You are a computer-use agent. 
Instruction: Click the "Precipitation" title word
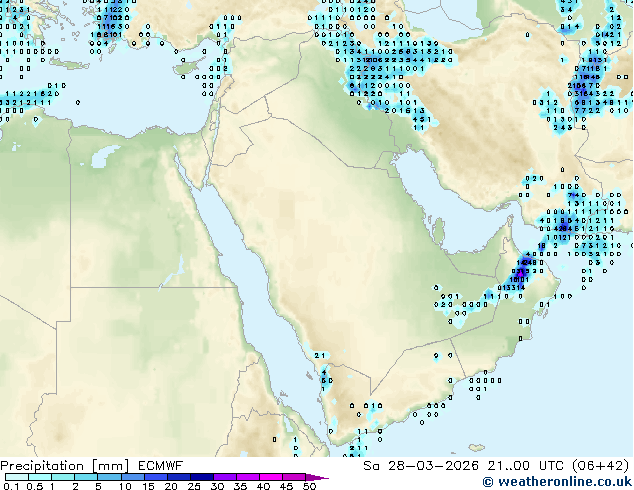coord(42,466)
